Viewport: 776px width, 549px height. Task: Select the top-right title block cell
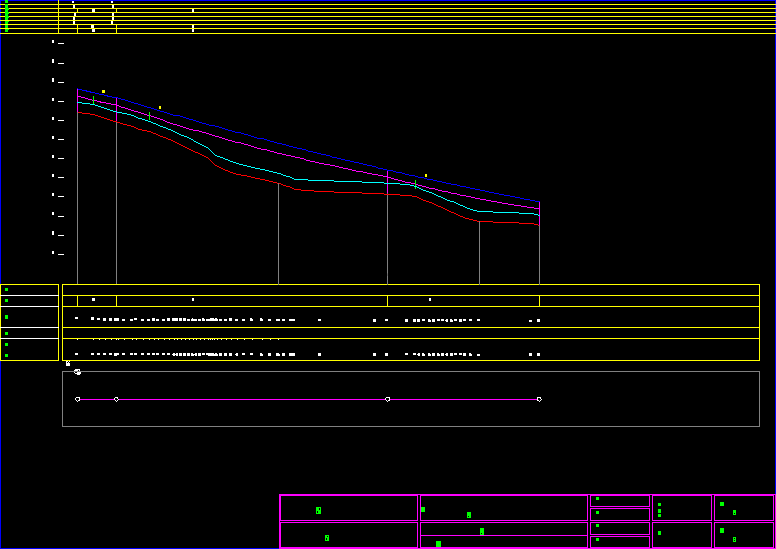coord(744,507)
